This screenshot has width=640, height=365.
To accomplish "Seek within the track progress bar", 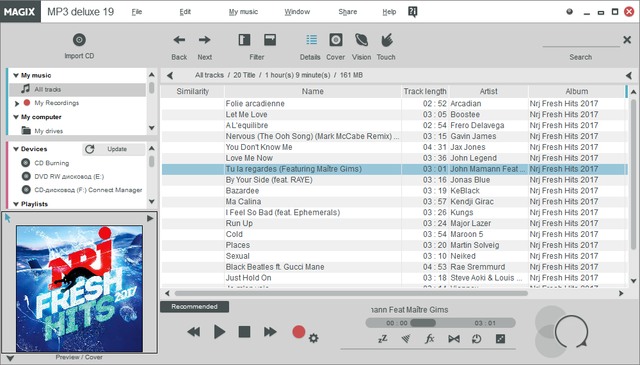I will [x=440, y=323].
